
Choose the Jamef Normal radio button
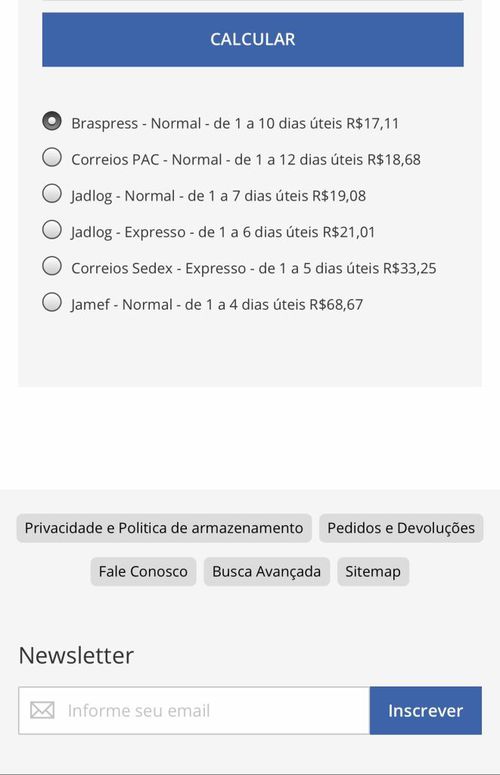[x=52, y=302]
